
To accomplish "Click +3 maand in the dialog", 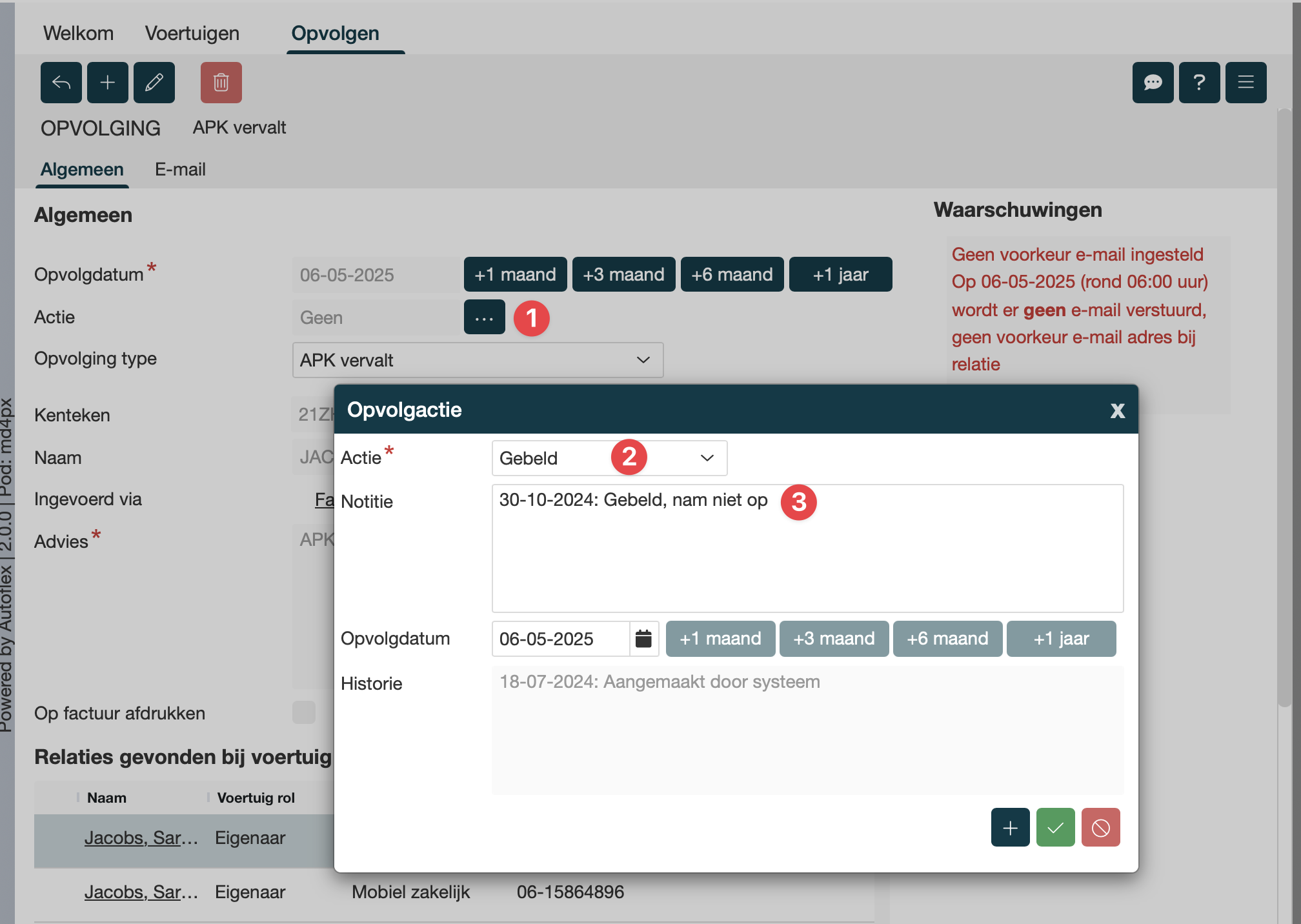I will pos(834,639).
